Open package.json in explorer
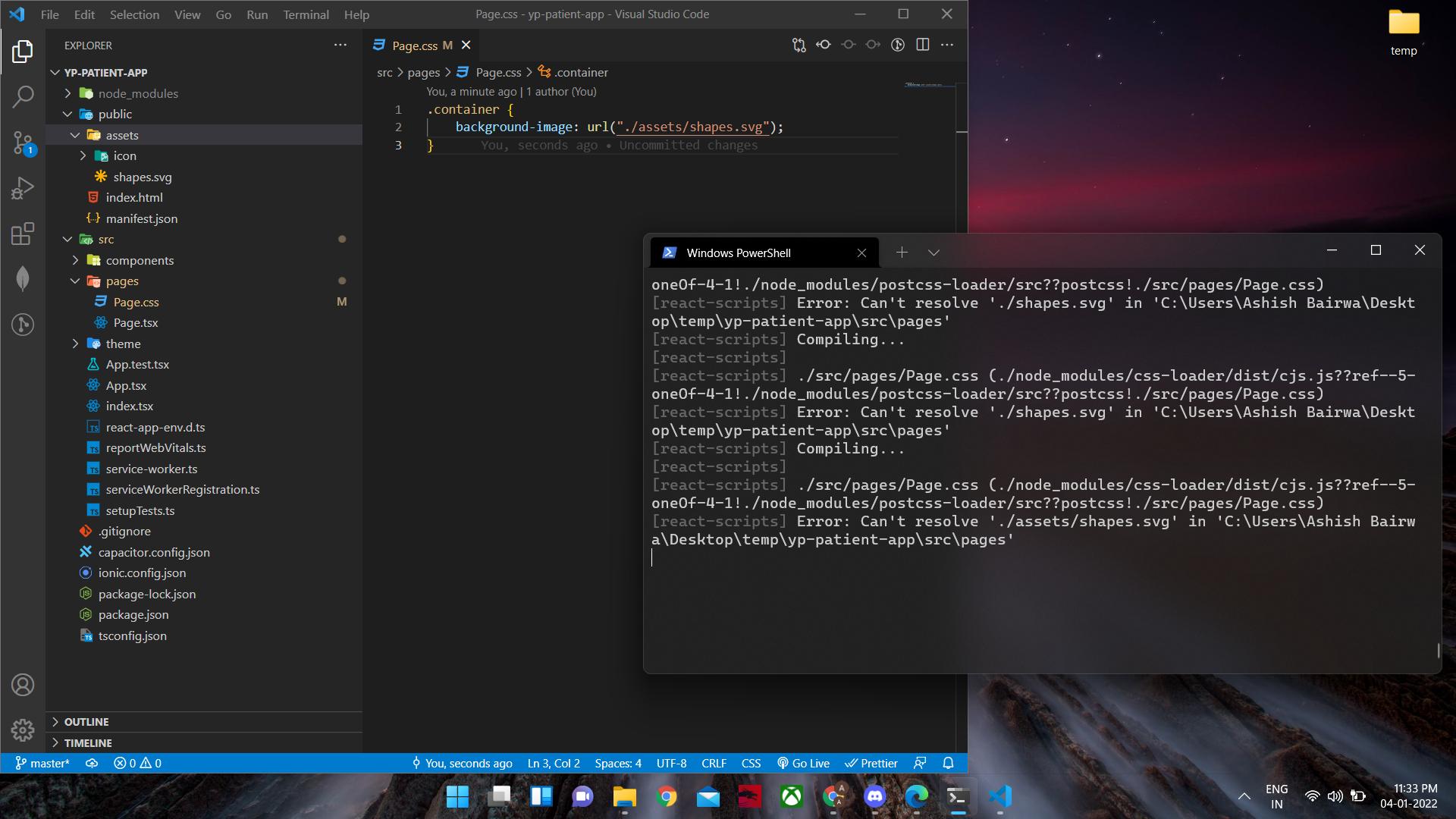The height and width of the screenshot is (819, 1456). click(203, 614)
